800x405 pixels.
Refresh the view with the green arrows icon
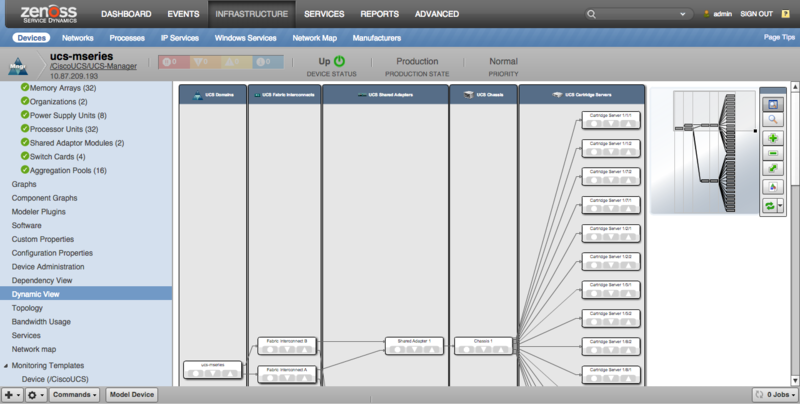769,206
